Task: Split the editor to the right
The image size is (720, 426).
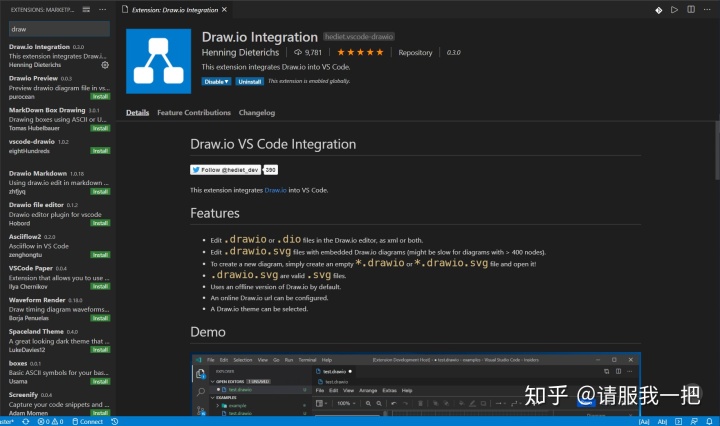Action: (x=691, y=9)
